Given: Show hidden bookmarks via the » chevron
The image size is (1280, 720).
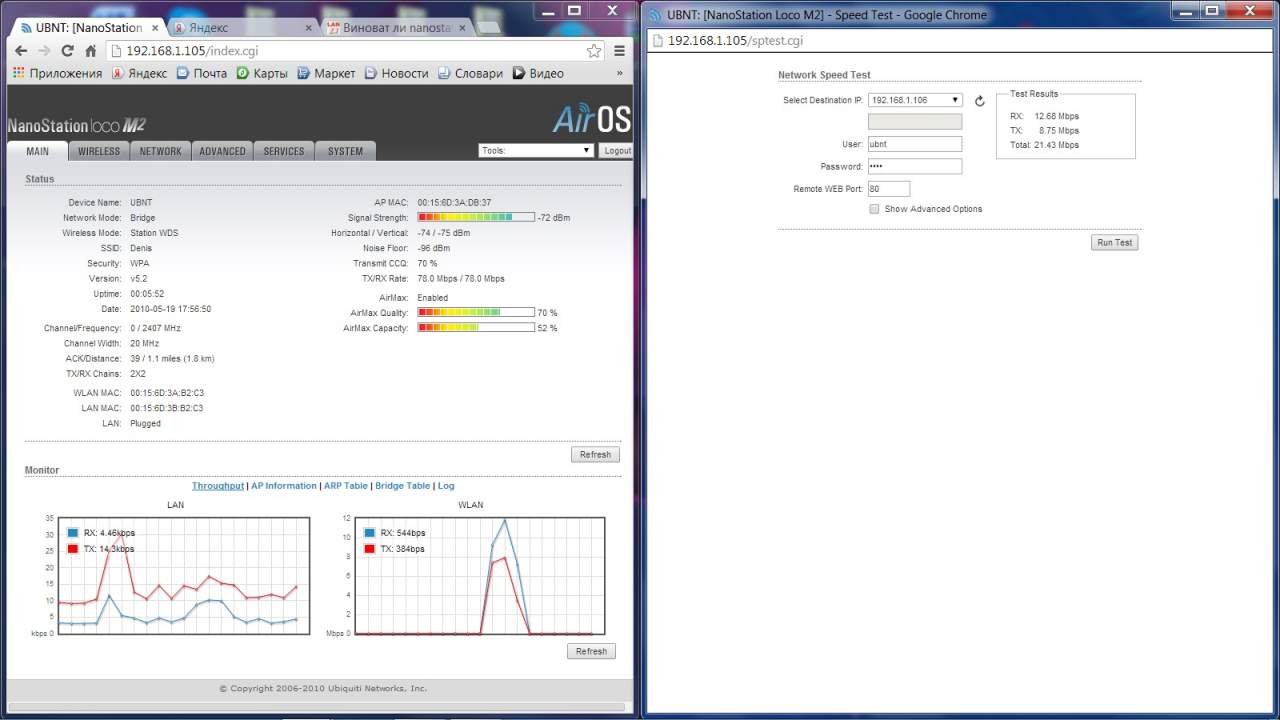Looking at the screenshot, I should pos(619,73).
